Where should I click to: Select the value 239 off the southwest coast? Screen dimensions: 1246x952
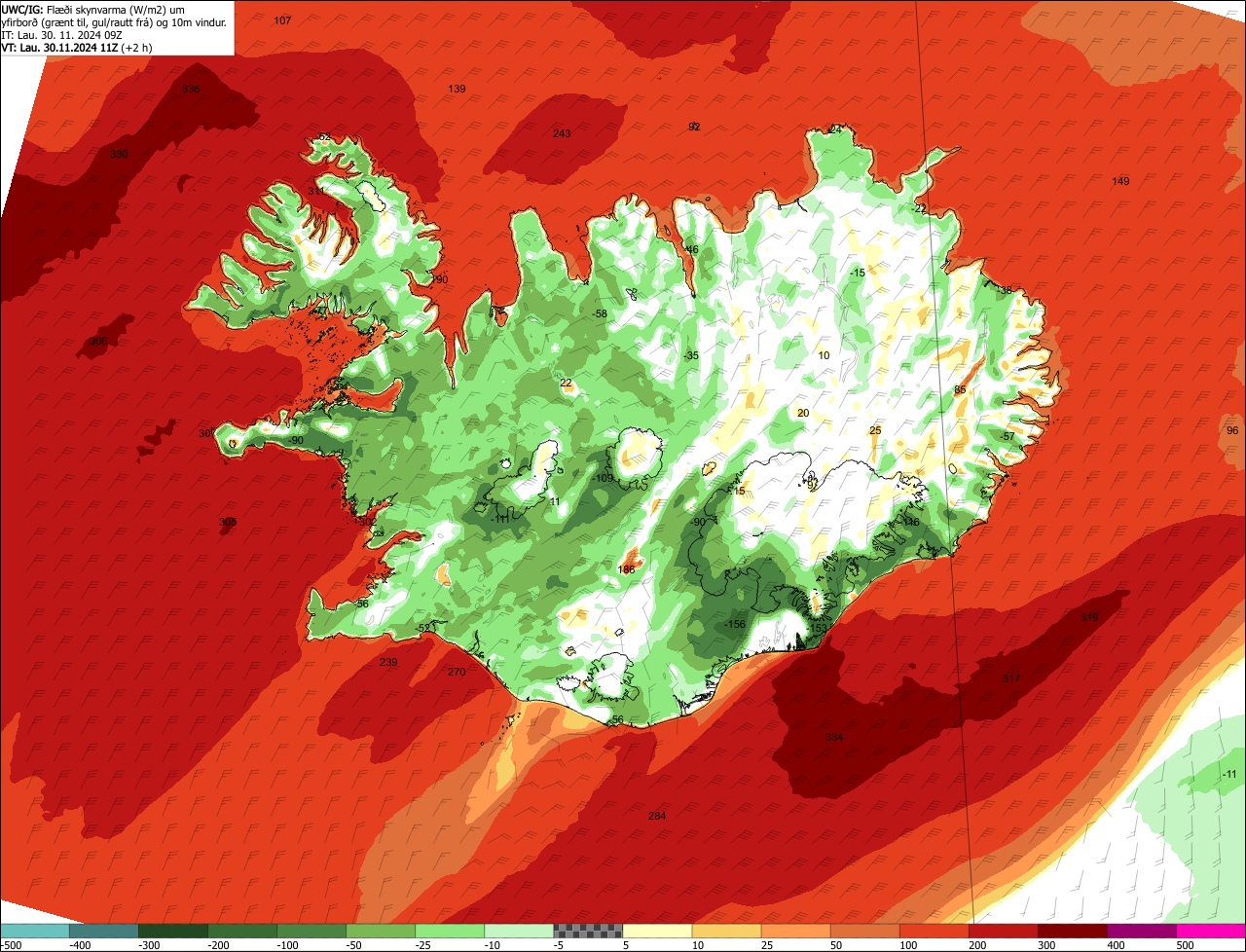[388, 662]
